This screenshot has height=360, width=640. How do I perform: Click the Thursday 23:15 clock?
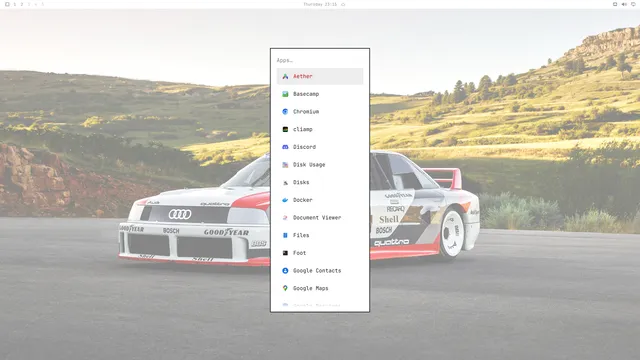point(320,4)
